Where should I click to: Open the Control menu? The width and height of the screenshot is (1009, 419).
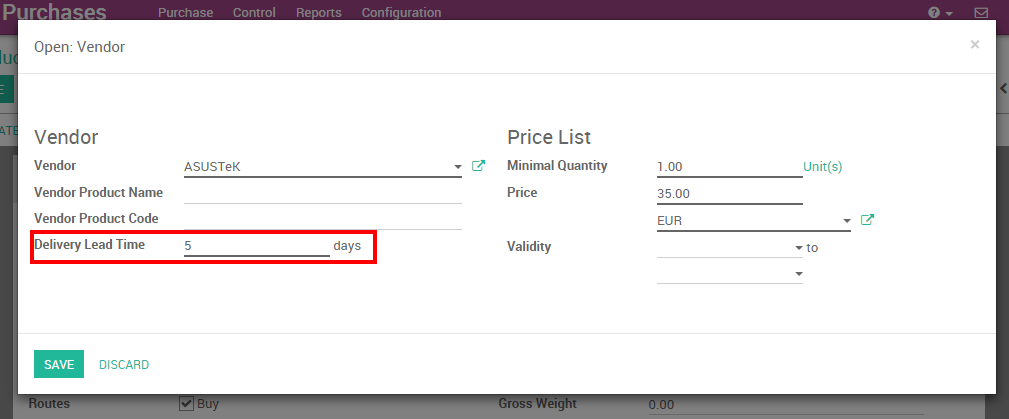tap(254, 13)
